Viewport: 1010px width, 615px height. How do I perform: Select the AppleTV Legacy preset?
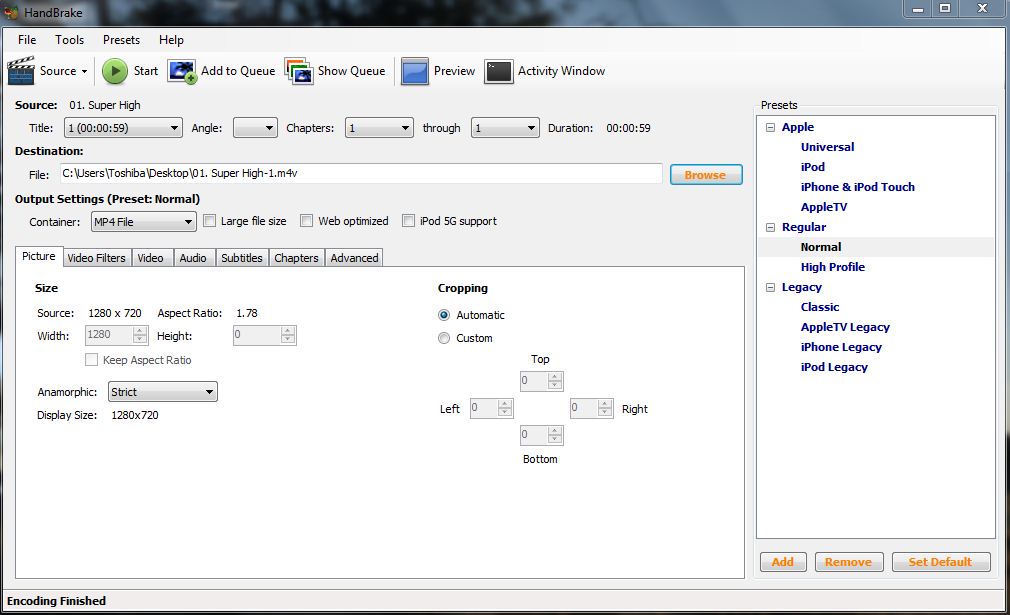[x=844, y=327]
